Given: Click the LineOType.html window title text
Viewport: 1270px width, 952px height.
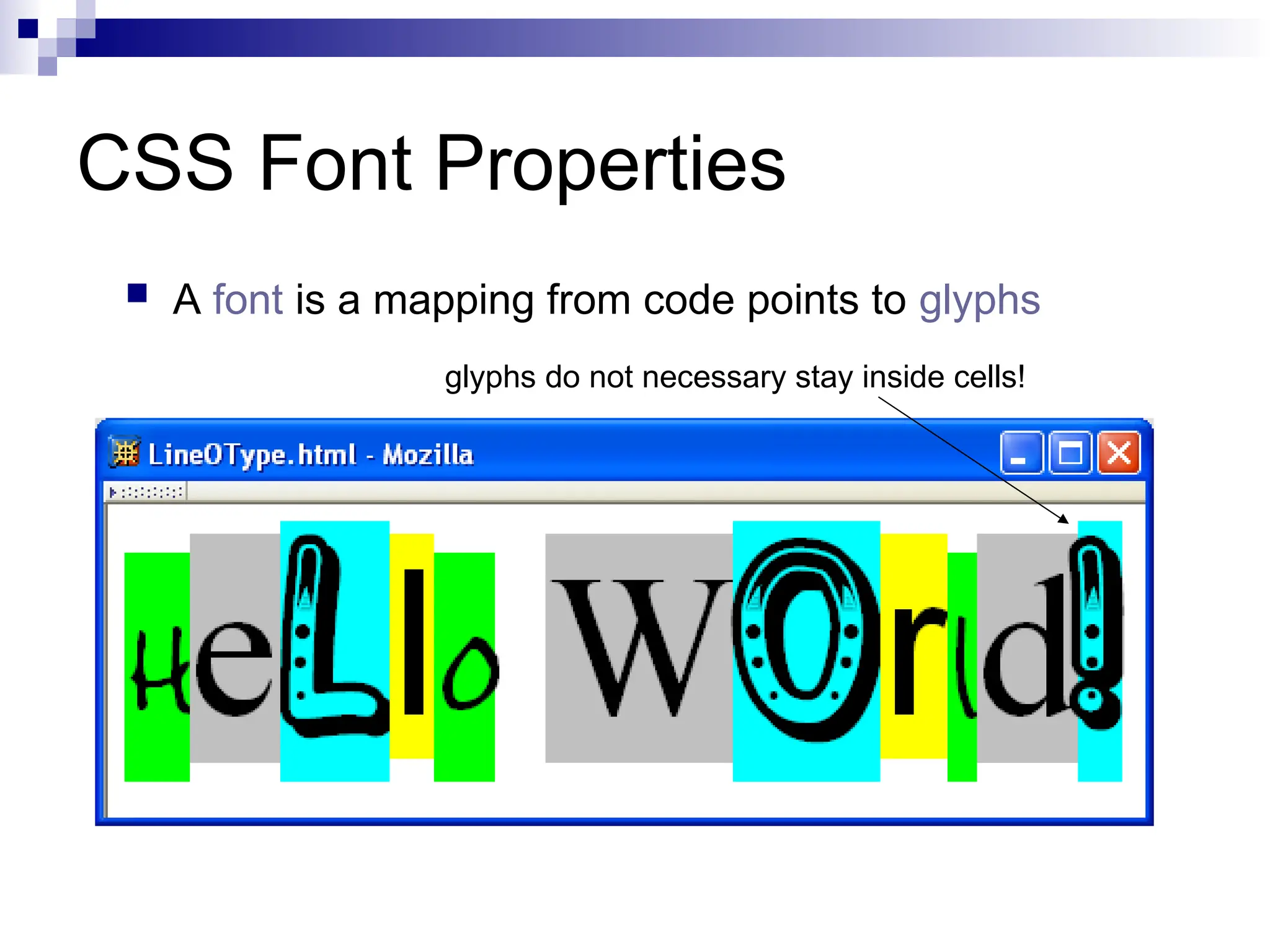Looking at the screenshot, I should click(x=310, y=454).
